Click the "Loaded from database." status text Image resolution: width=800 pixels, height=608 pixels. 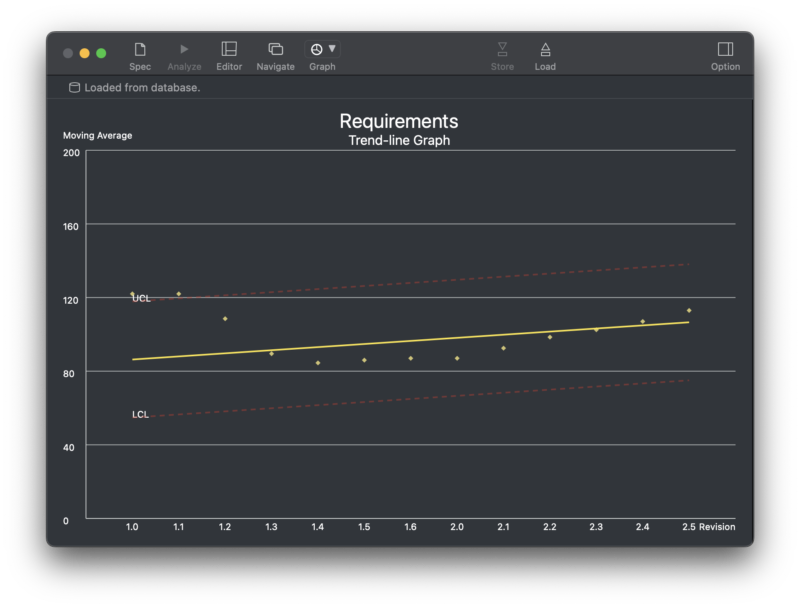[x=142, y=88]
